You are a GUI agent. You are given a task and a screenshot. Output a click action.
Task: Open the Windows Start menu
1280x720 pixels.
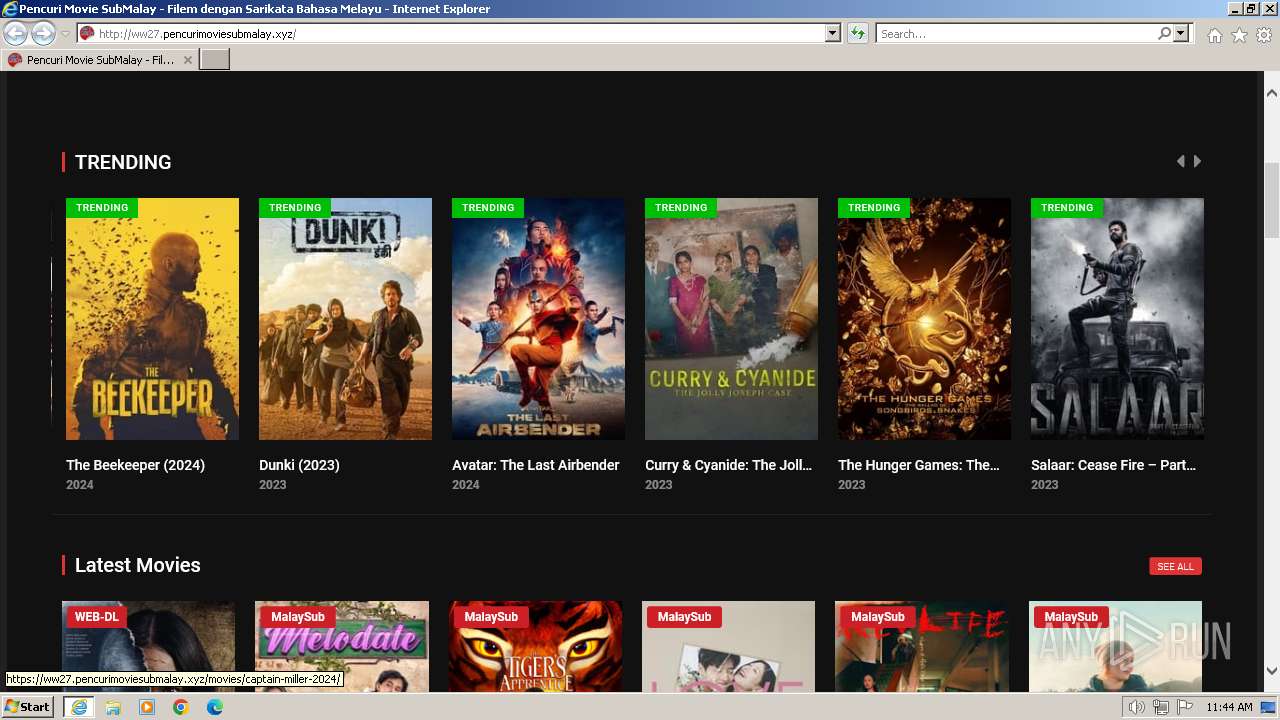click(x=28, y=707)
